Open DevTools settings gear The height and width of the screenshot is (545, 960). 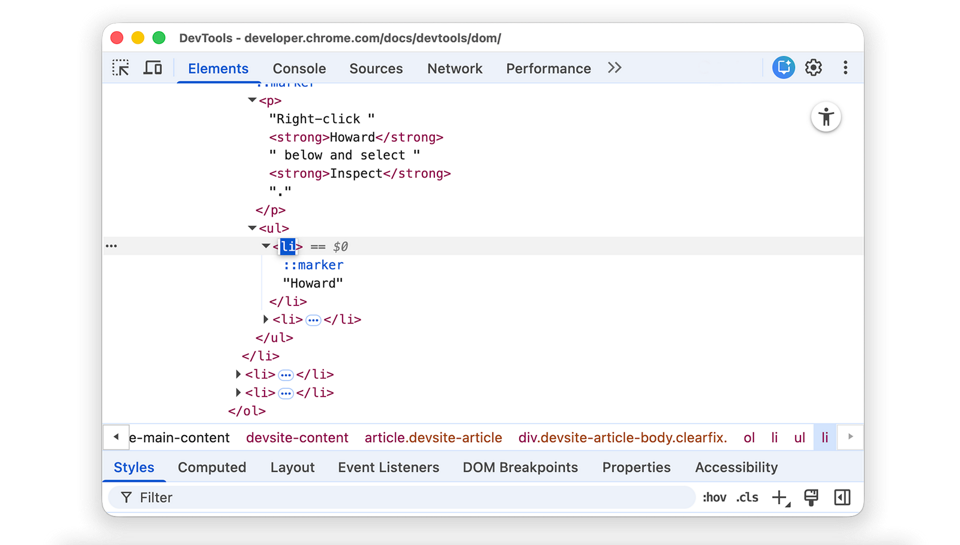tap(813, 67)
